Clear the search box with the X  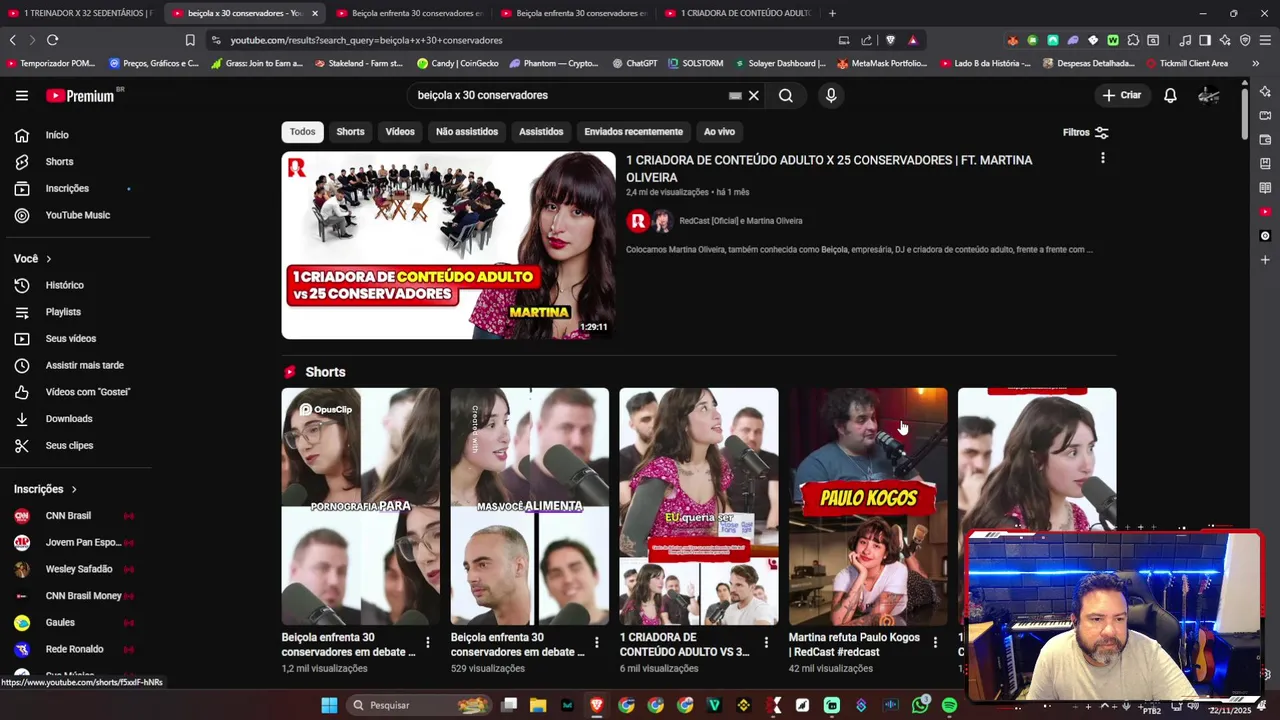pyautogui.click(x=754, y=95)
